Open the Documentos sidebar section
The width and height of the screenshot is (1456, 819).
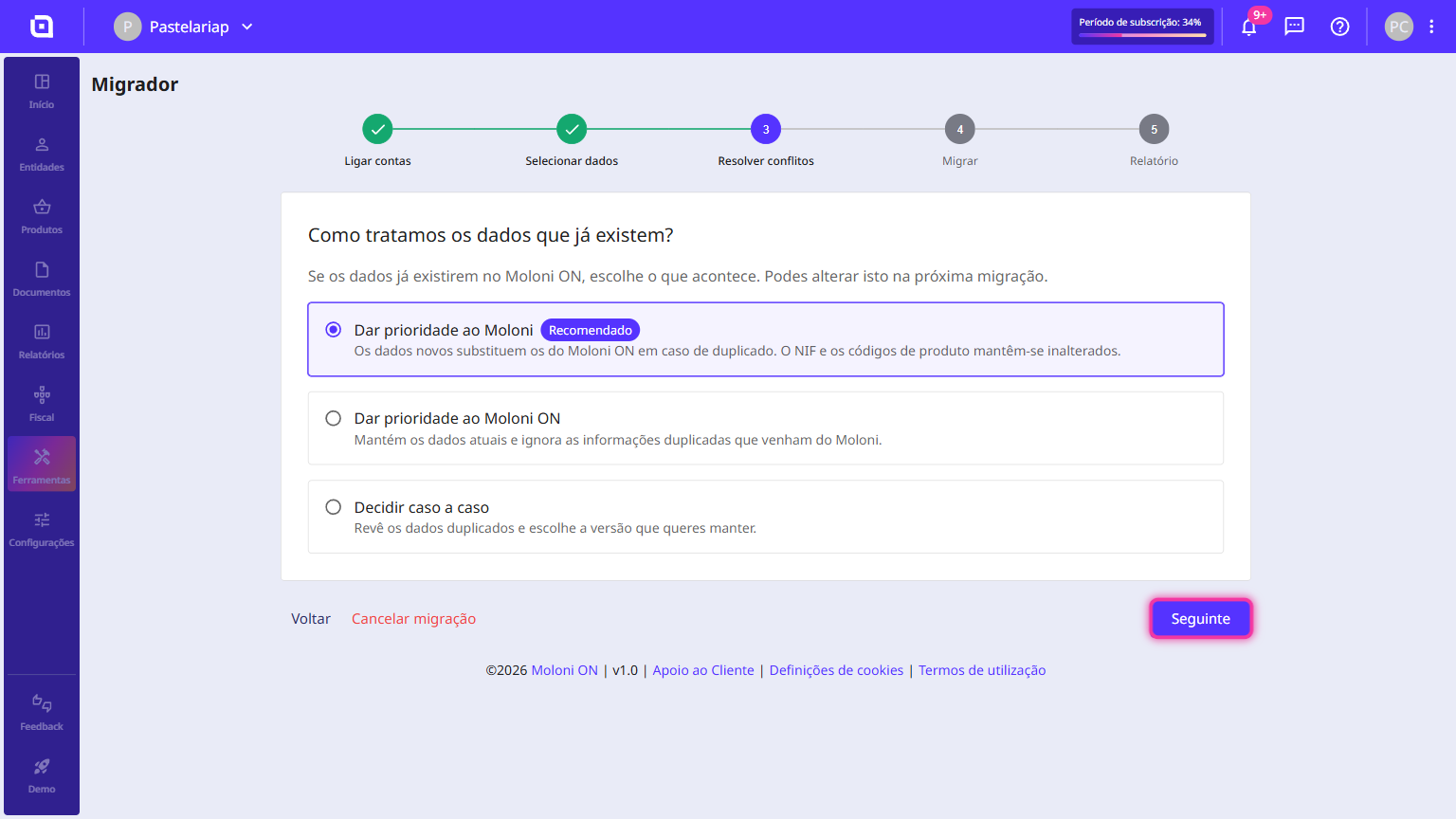point(42,279)
